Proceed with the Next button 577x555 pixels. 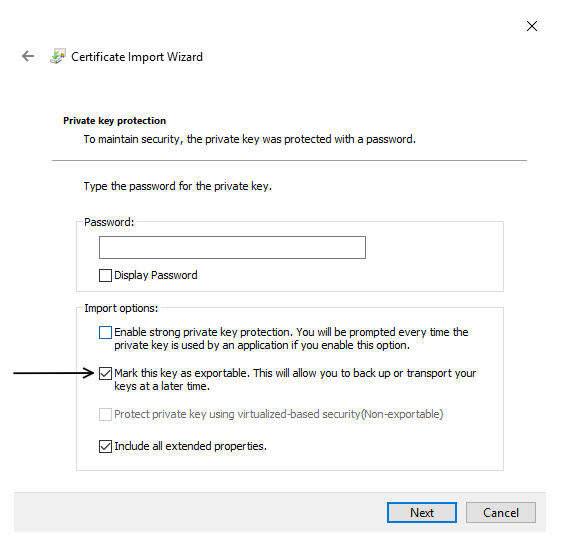click(422, 512)
